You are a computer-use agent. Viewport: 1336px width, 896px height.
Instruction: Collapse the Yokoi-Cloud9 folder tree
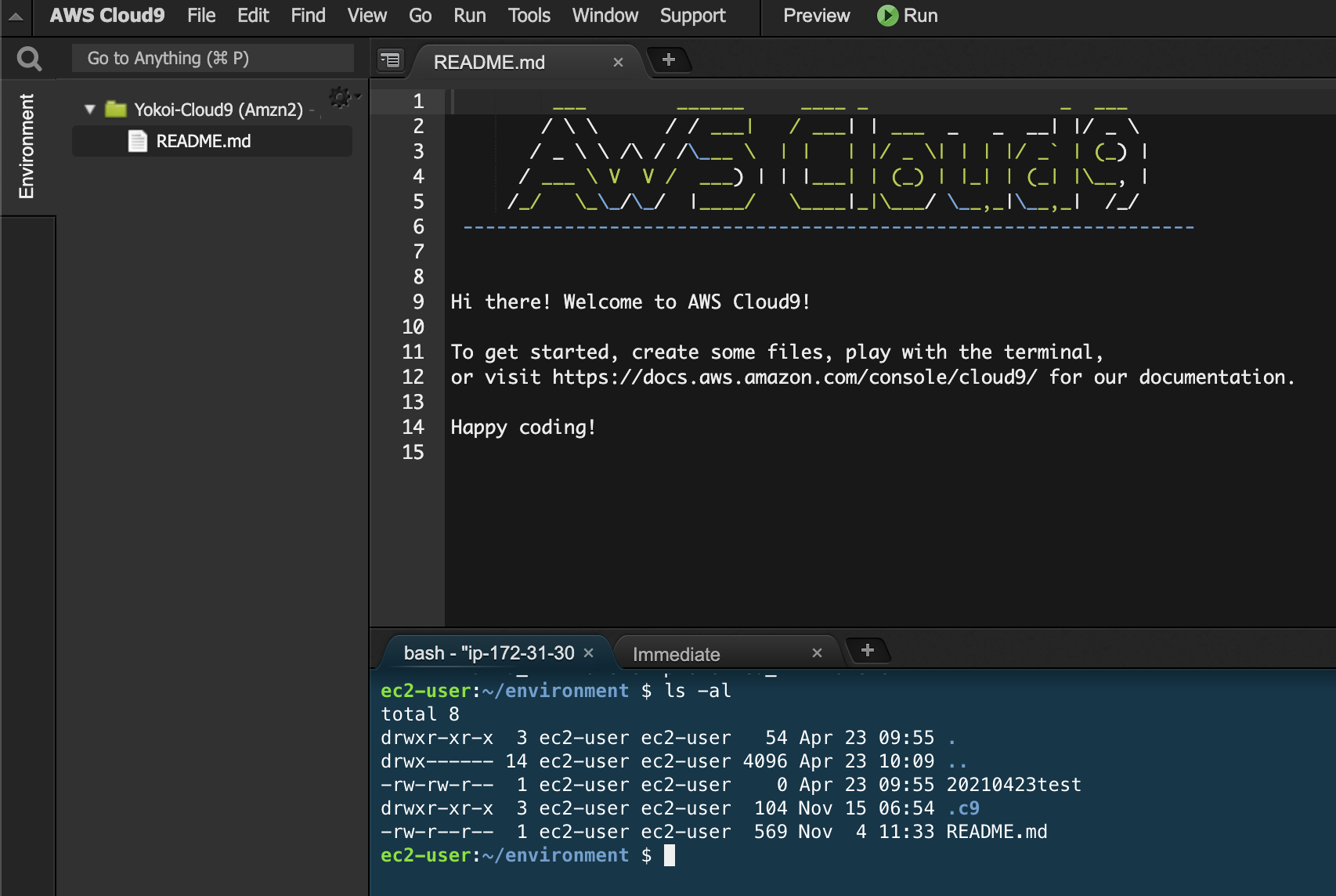[x=89, y=110]
